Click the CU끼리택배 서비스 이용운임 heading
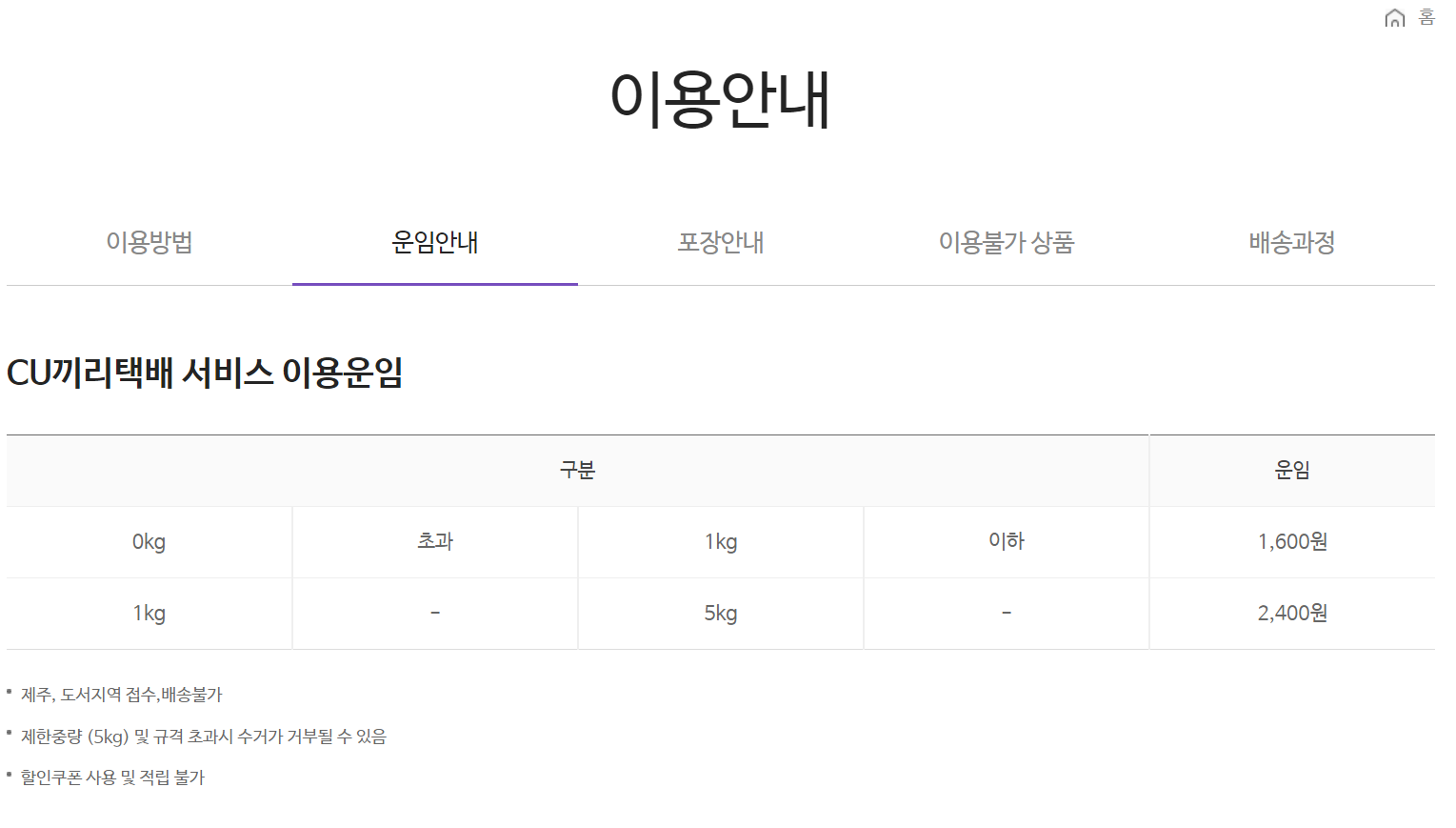The height and width of the screenshot is (828, 1456). coord(205,373)
